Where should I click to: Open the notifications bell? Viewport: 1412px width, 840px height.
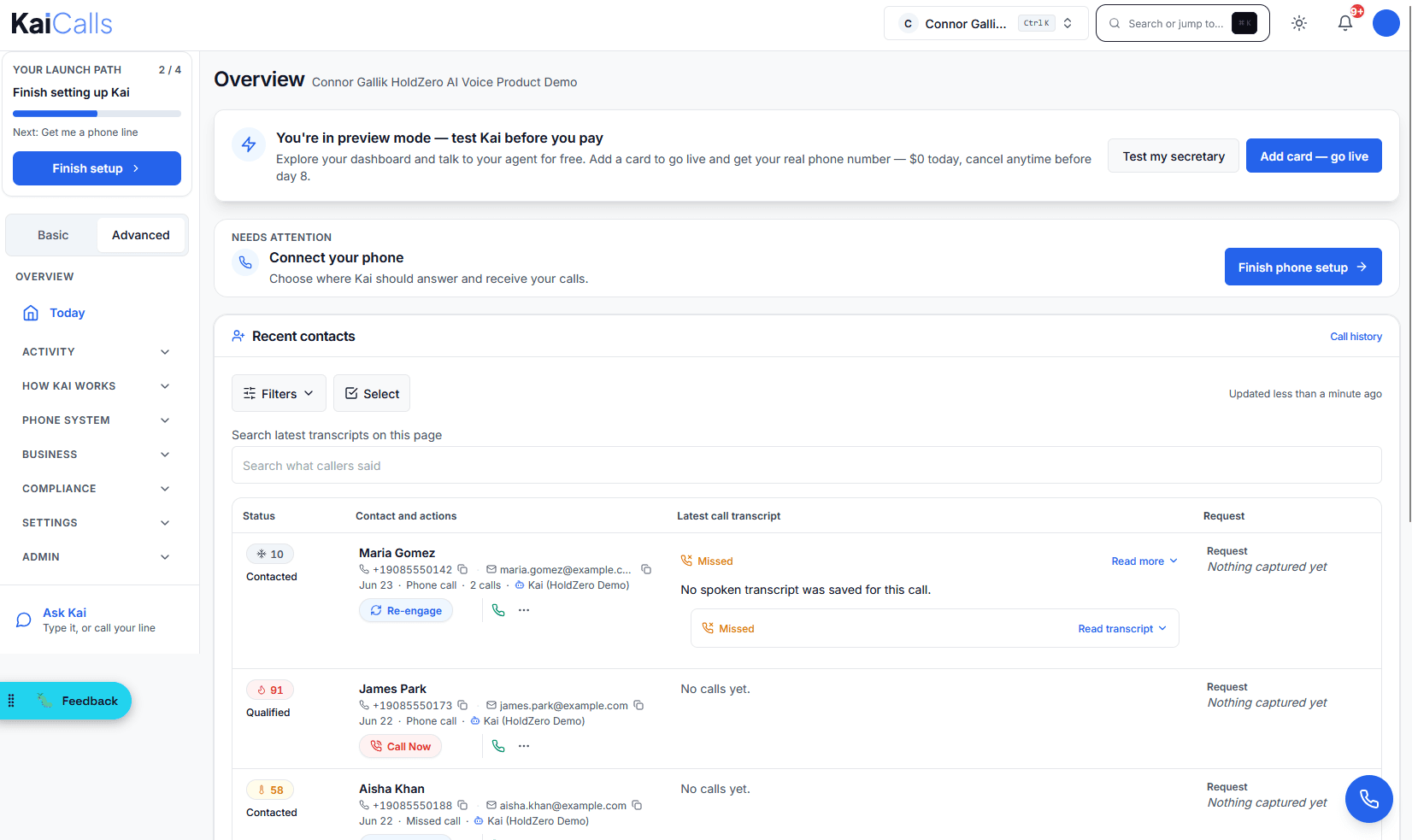tap(1345, 24)
